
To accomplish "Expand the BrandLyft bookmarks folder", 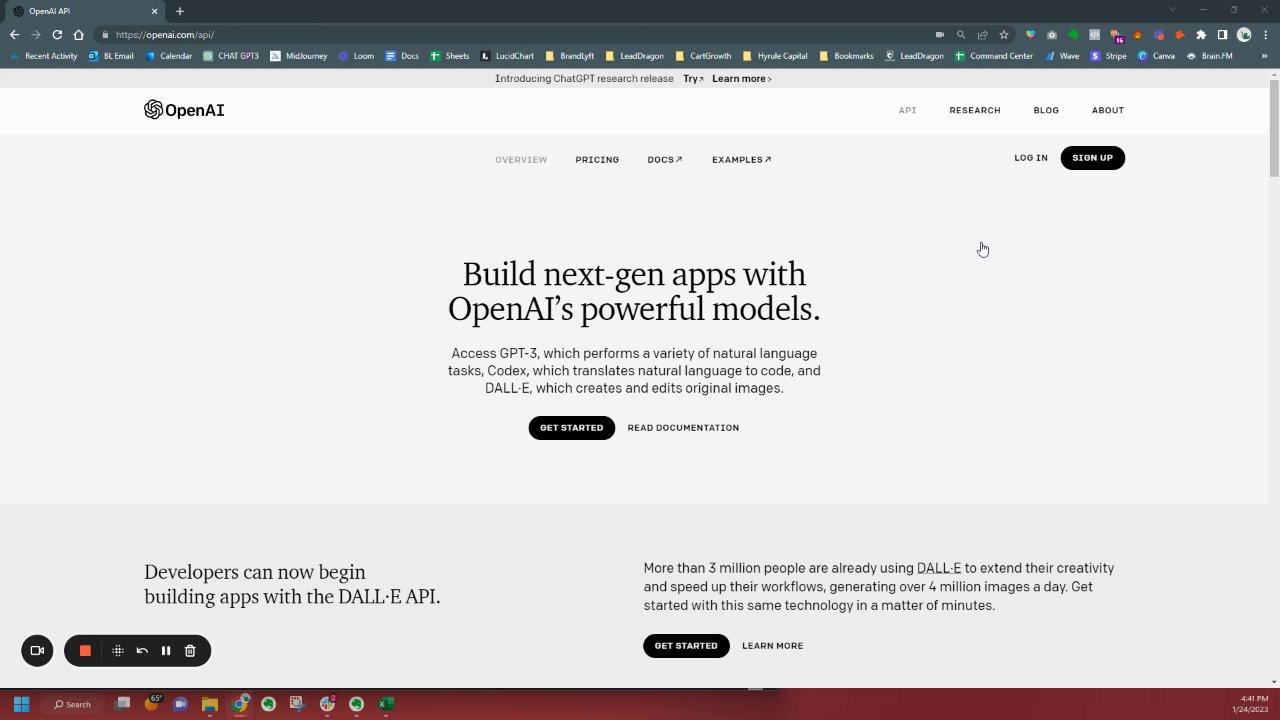I will pyautogui.click(x=570, y=56).
